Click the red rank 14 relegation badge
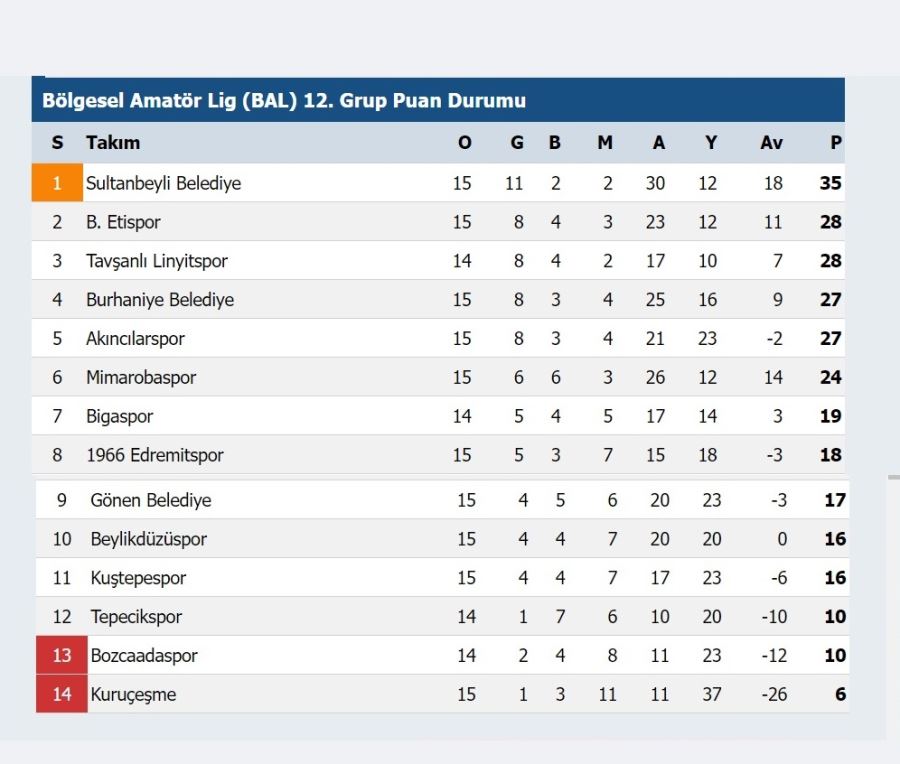This screenshot has width=900, height=764. [x=62, y=694]
